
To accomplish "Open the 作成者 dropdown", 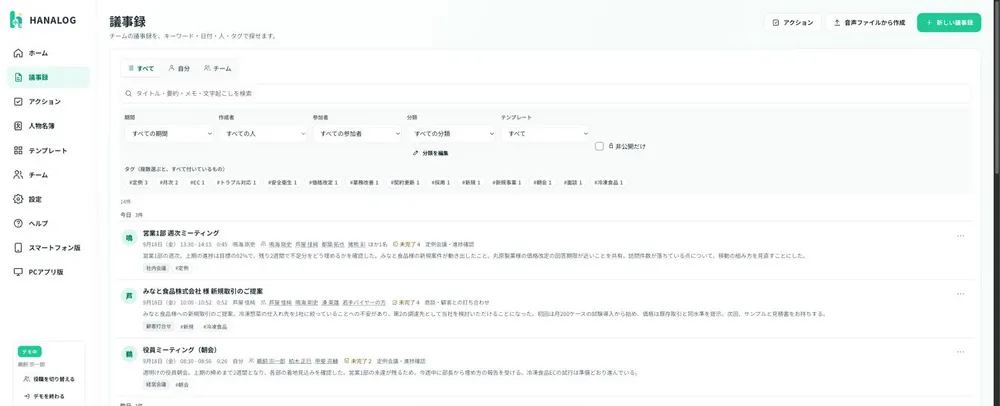I will (x=263, y=134).
